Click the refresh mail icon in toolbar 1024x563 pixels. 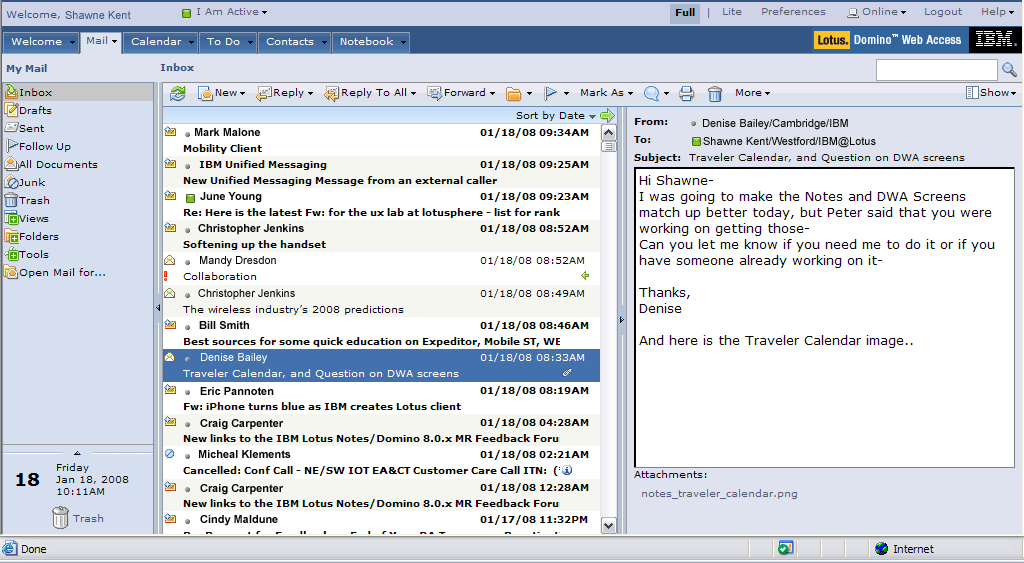click(178, 93)
